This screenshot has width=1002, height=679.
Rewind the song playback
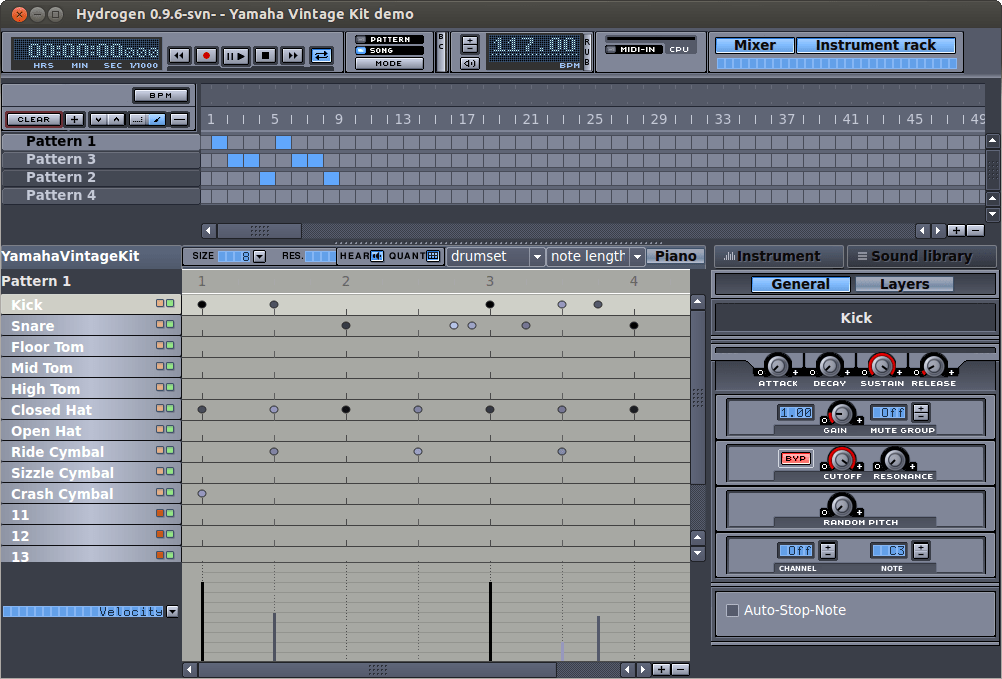pyautogui.click(x=179, y=56)
